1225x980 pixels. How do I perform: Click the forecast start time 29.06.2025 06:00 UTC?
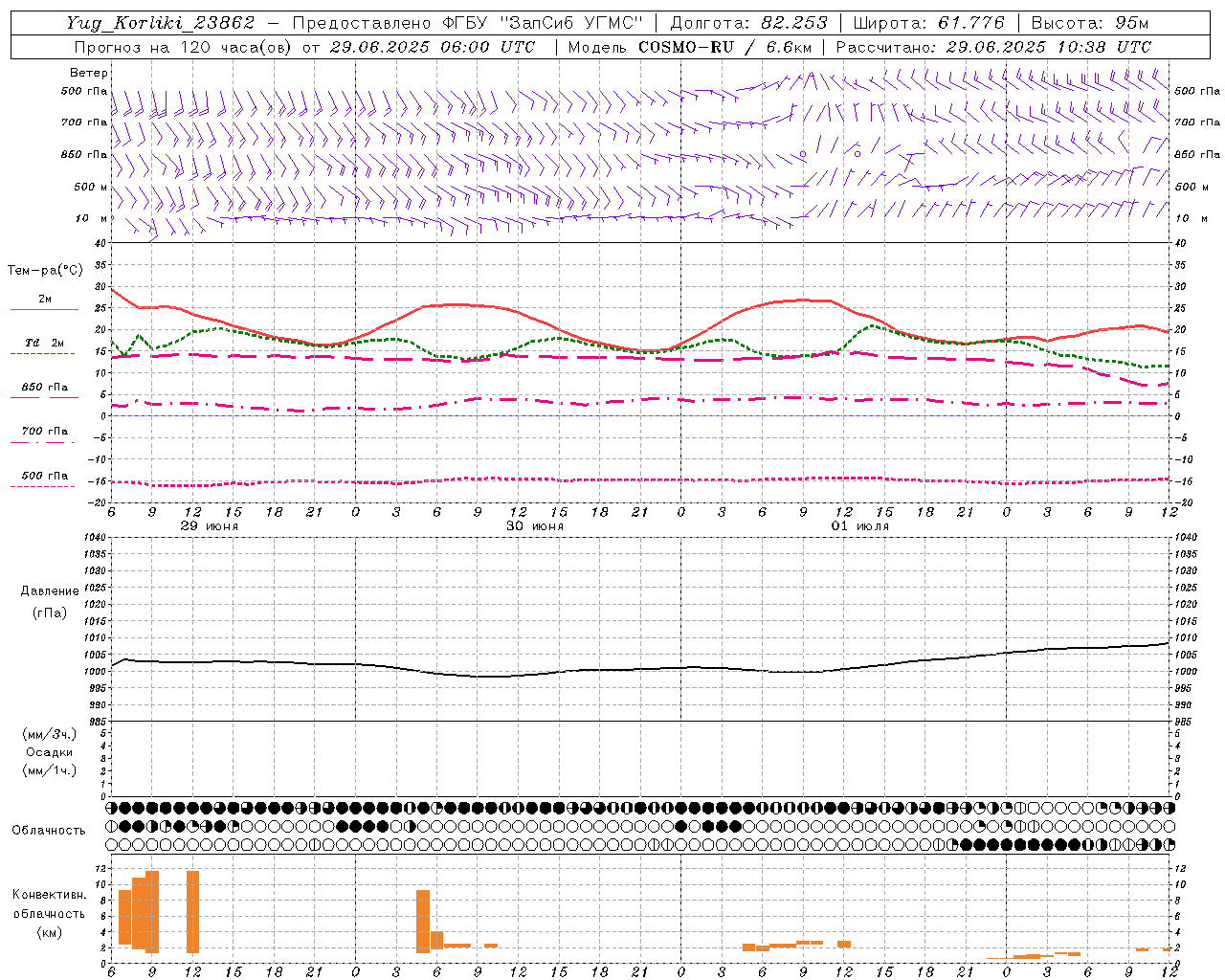click(433, 47)
